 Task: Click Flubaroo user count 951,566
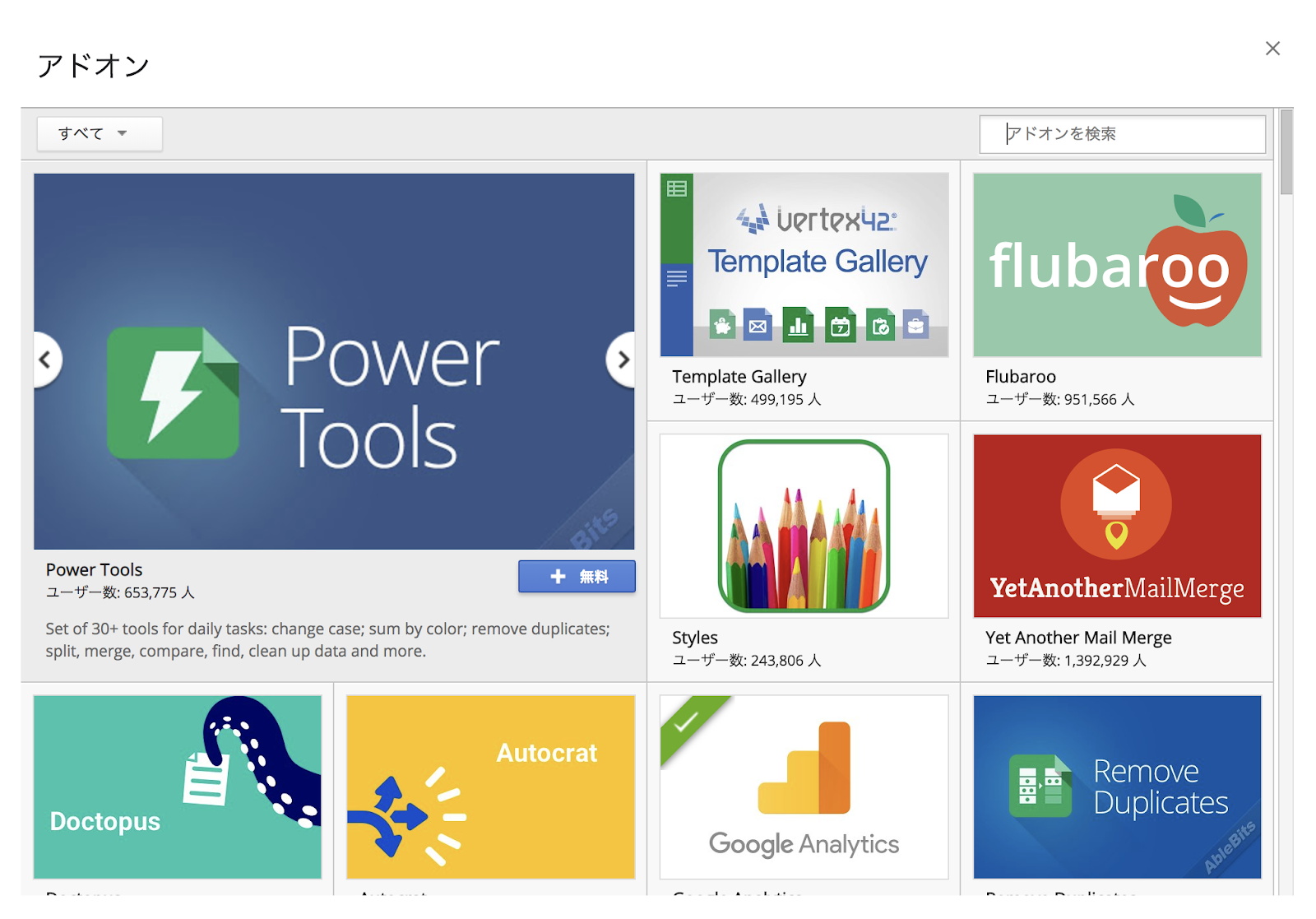click(1060, 399)
